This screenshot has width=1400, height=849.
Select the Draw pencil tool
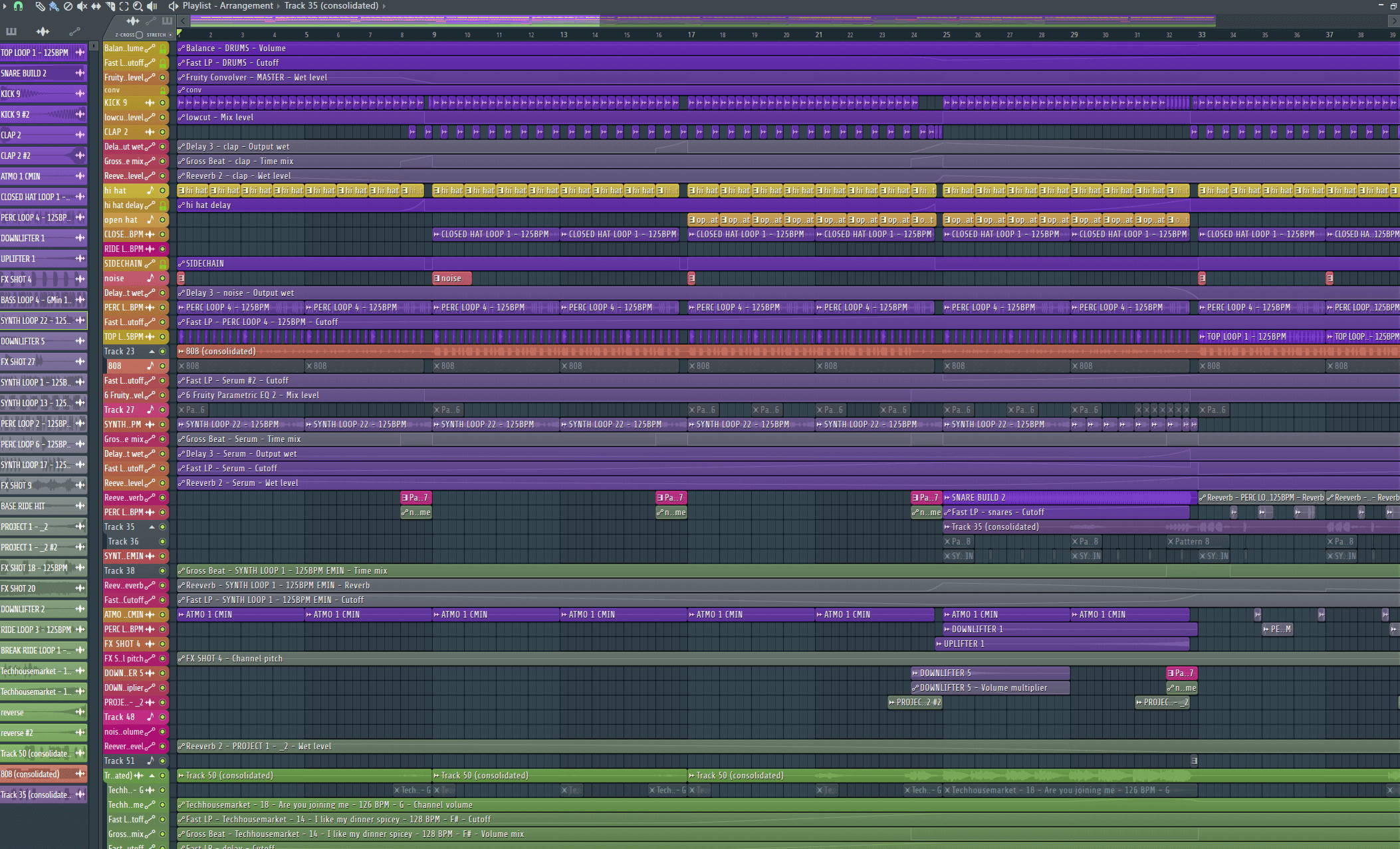[x=40, y=6]
